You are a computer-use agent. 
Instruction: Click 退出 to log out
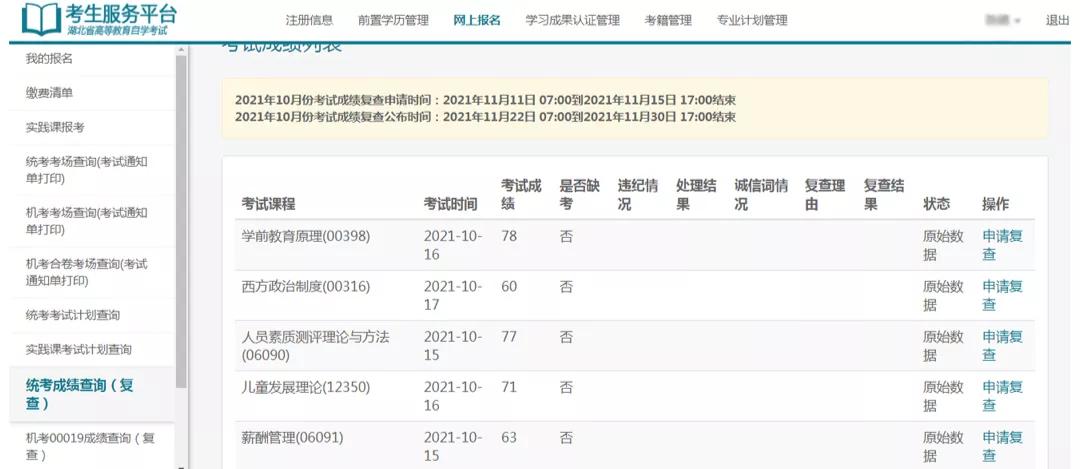tap(1057, 21)
